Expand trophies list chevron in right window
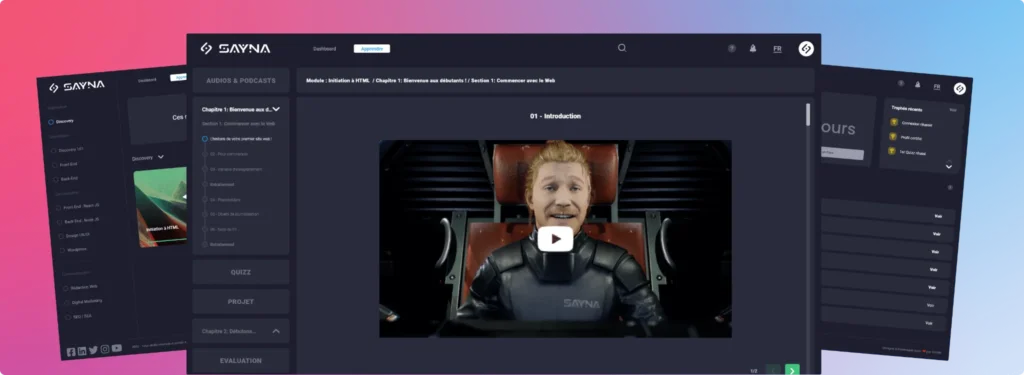 (x=949, y=167)
